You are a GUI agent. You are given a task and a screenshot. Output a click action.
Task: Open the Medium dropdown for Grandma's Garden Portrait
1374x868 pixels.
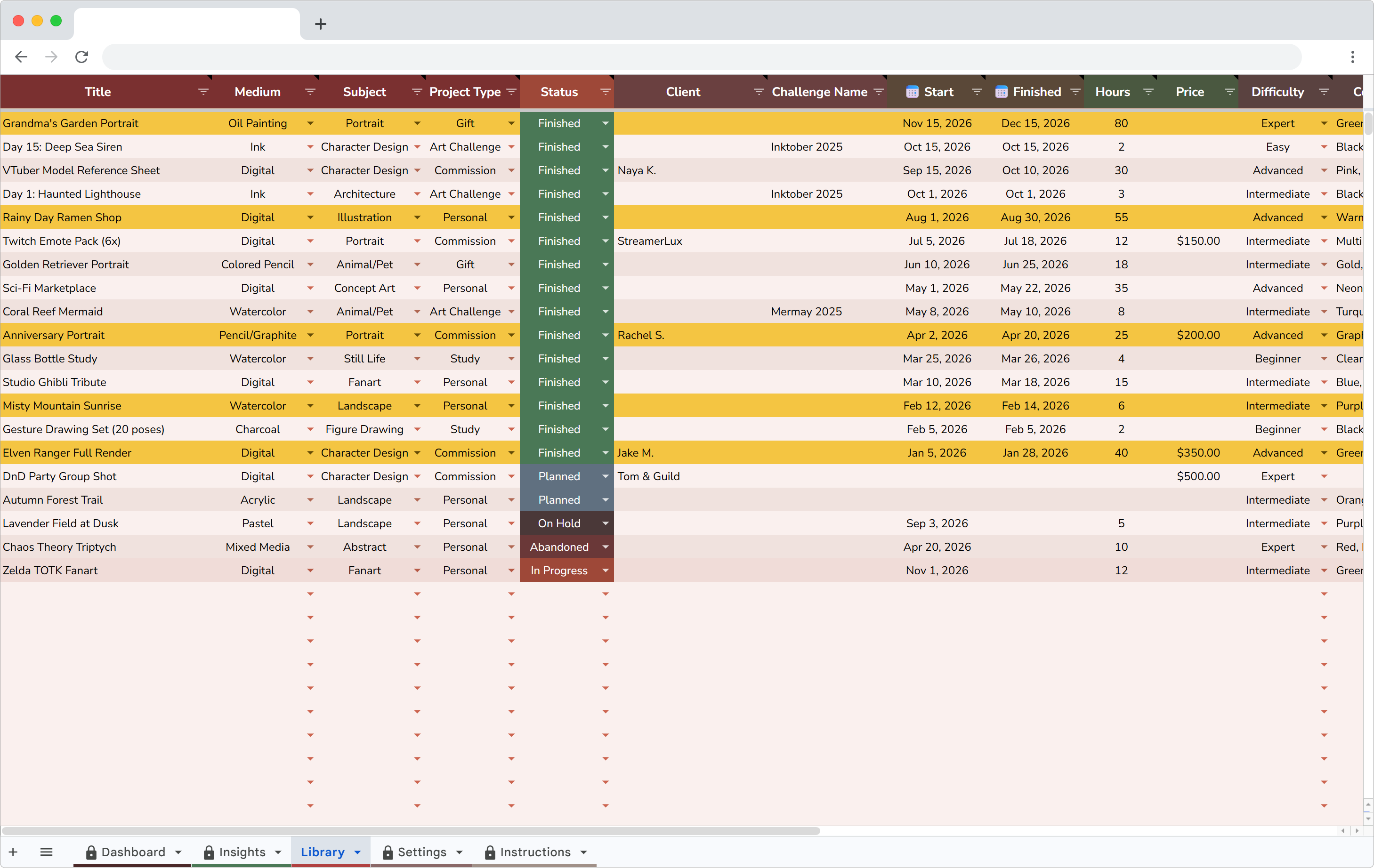[310, 122]
